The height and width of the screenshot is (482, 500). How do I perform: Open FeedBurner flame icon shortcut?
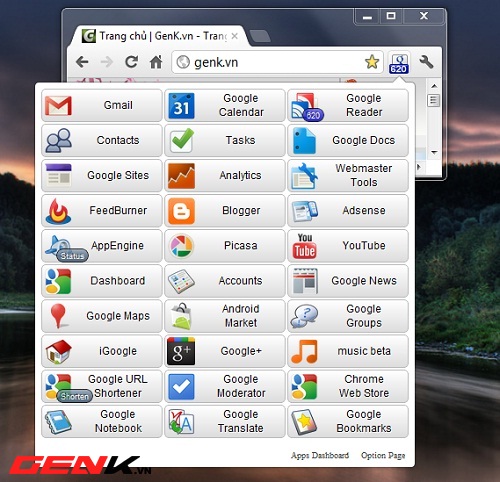click(x=102, y=211)
